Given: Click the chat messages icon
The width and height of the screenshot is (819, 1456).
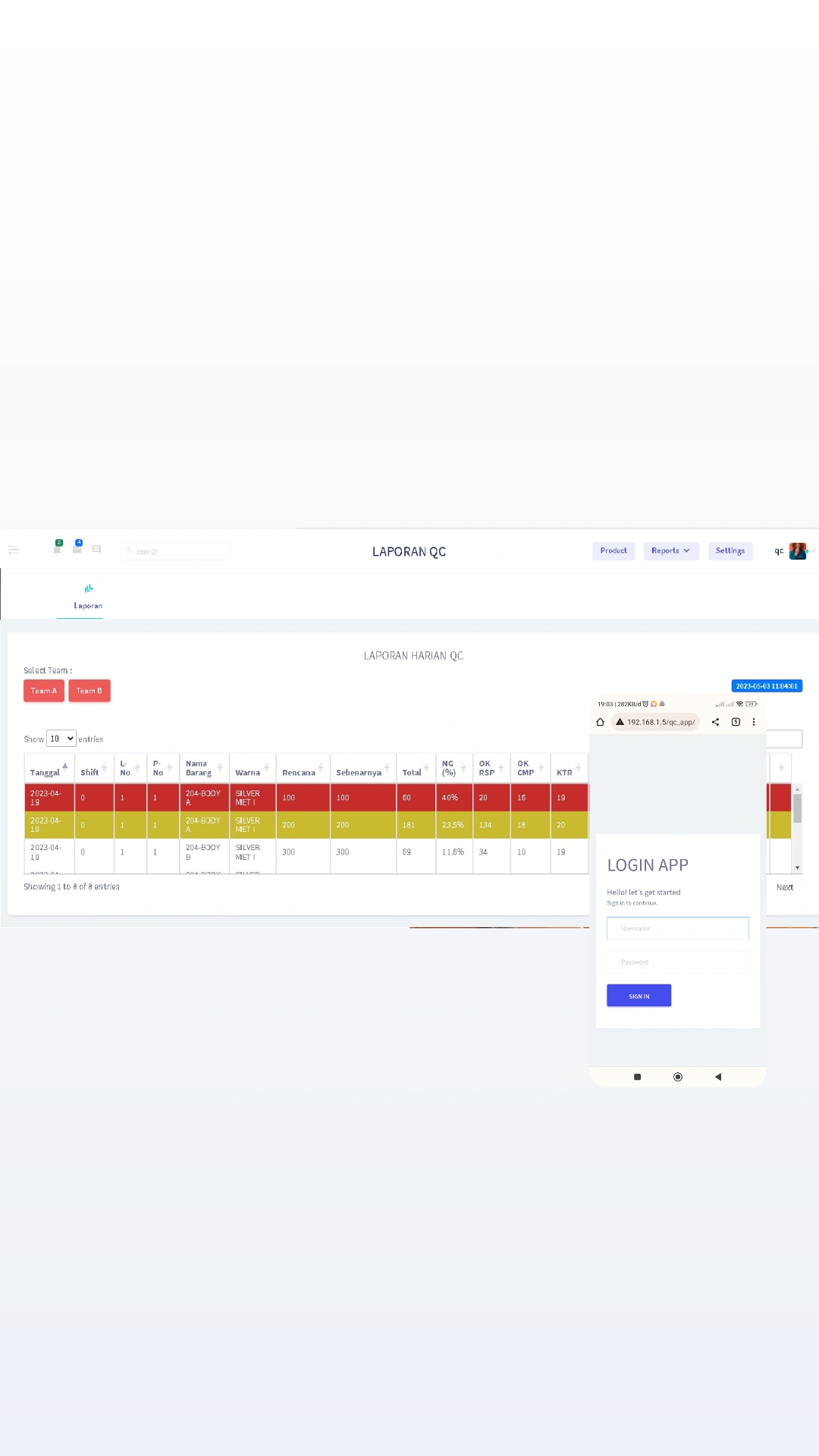Looking at the screenshot, I should pos(96,550).
